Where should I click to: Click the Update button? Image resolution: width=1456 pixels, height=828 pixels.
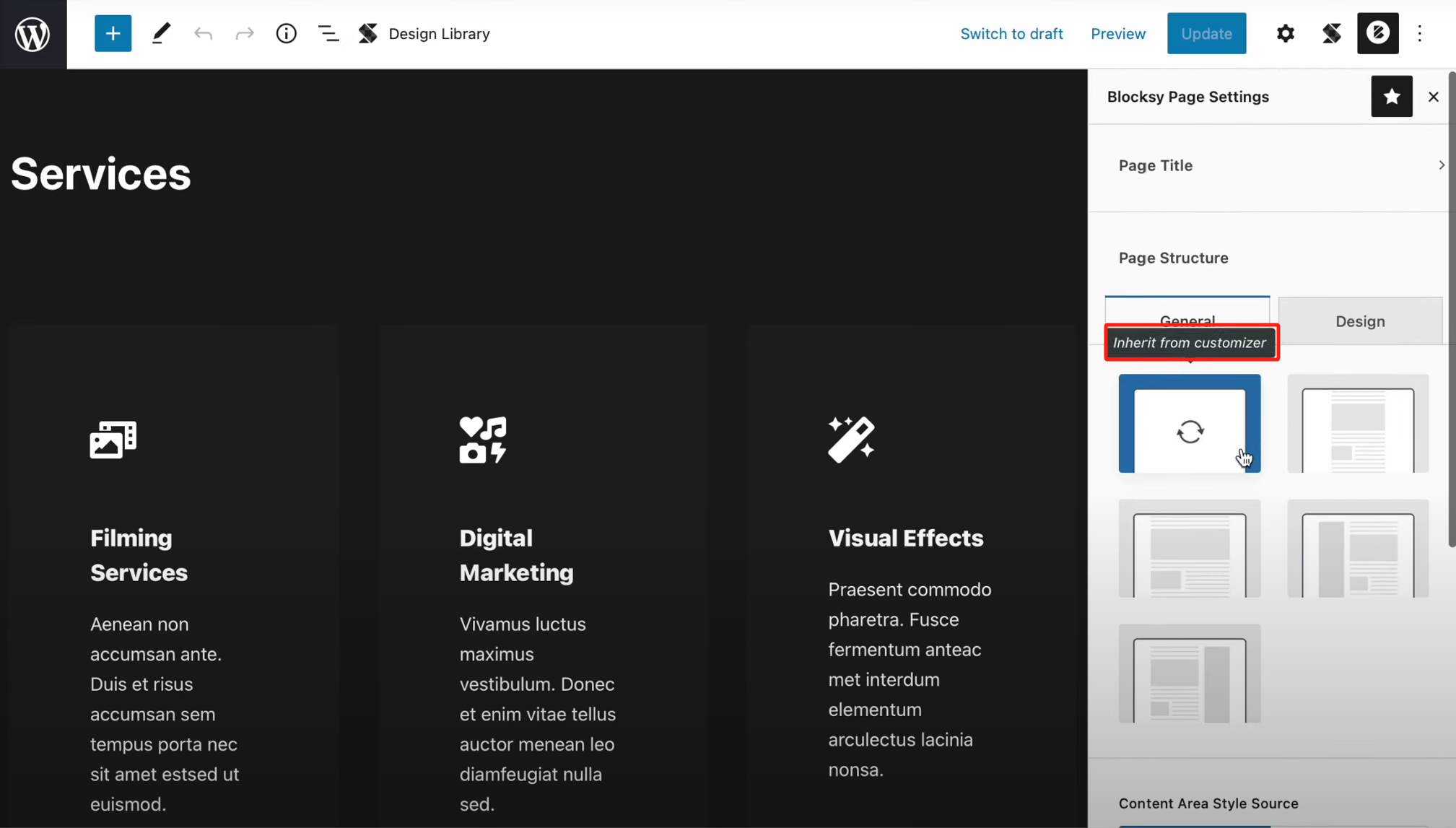pos(1206,33)
